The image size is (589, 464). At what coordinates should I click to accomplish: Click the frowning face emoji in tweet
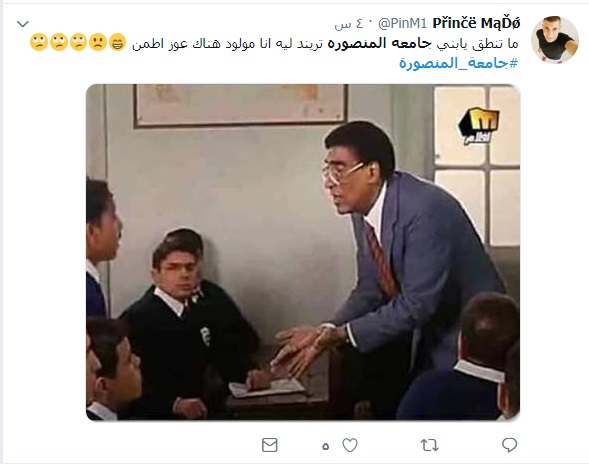click(x=98, y=42)
